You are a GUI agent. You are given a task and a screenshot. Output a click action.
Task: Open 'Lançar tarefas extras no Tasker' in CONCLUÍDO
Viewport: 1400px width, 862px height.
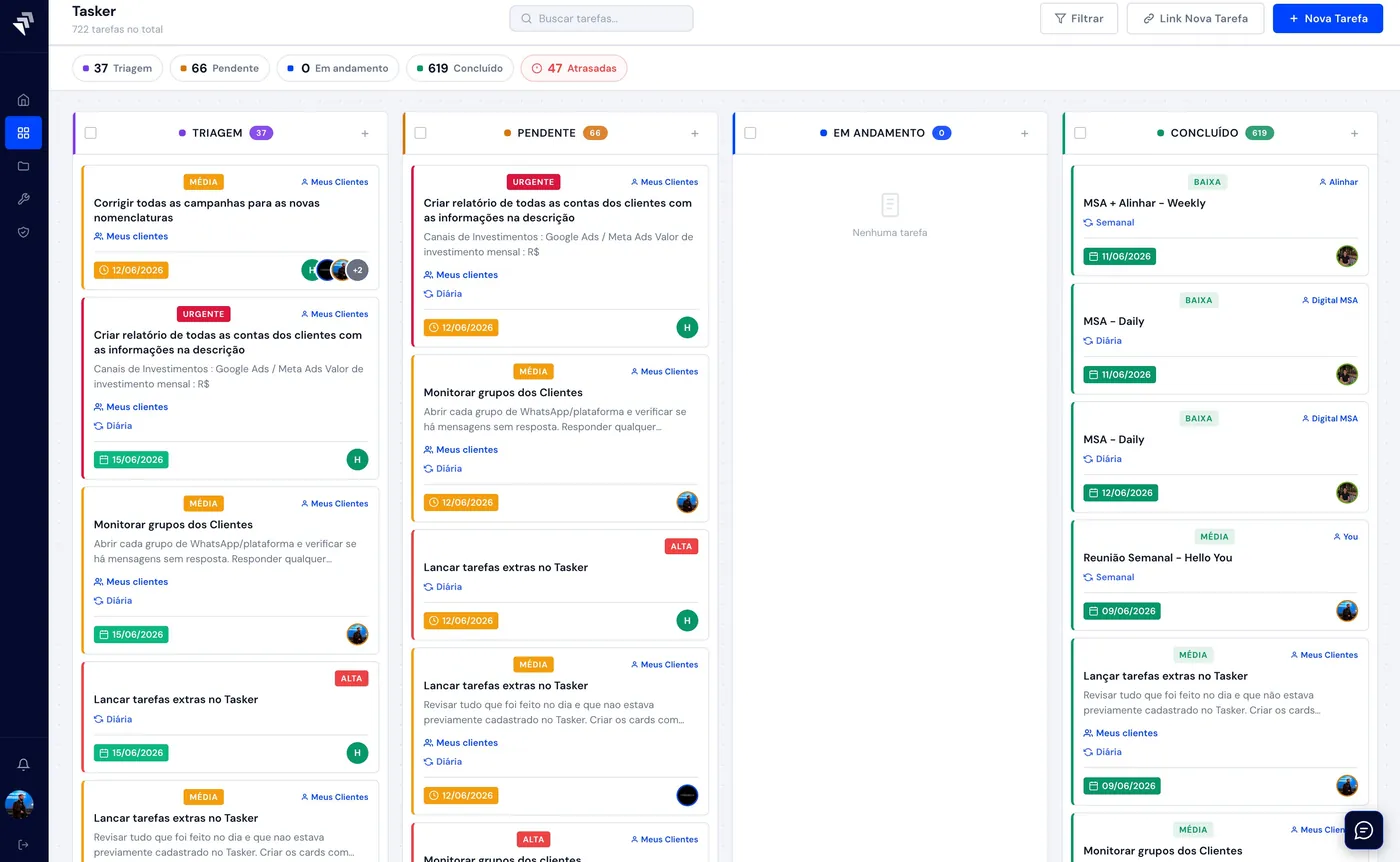(x=1165, y=676)
